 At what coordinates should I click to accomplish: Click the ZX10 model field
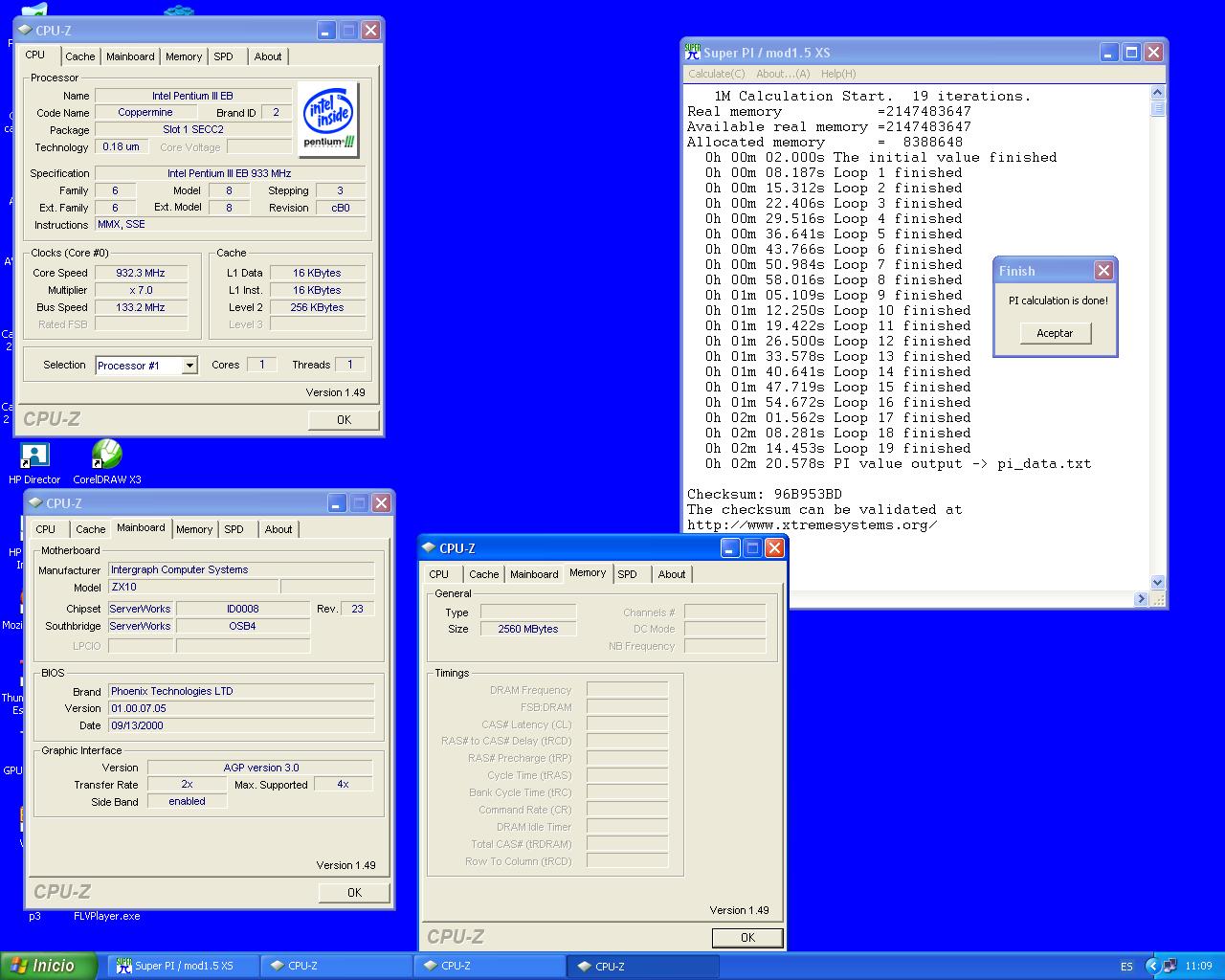[x=193, y=587]
